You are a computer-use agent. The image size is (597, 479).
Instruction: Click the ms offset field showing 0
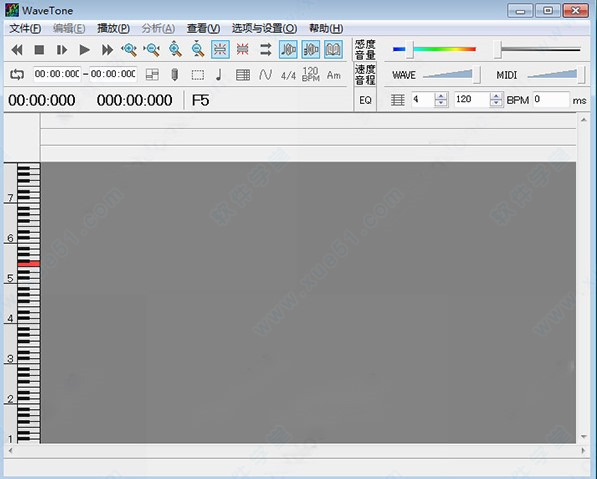[551, 99]
